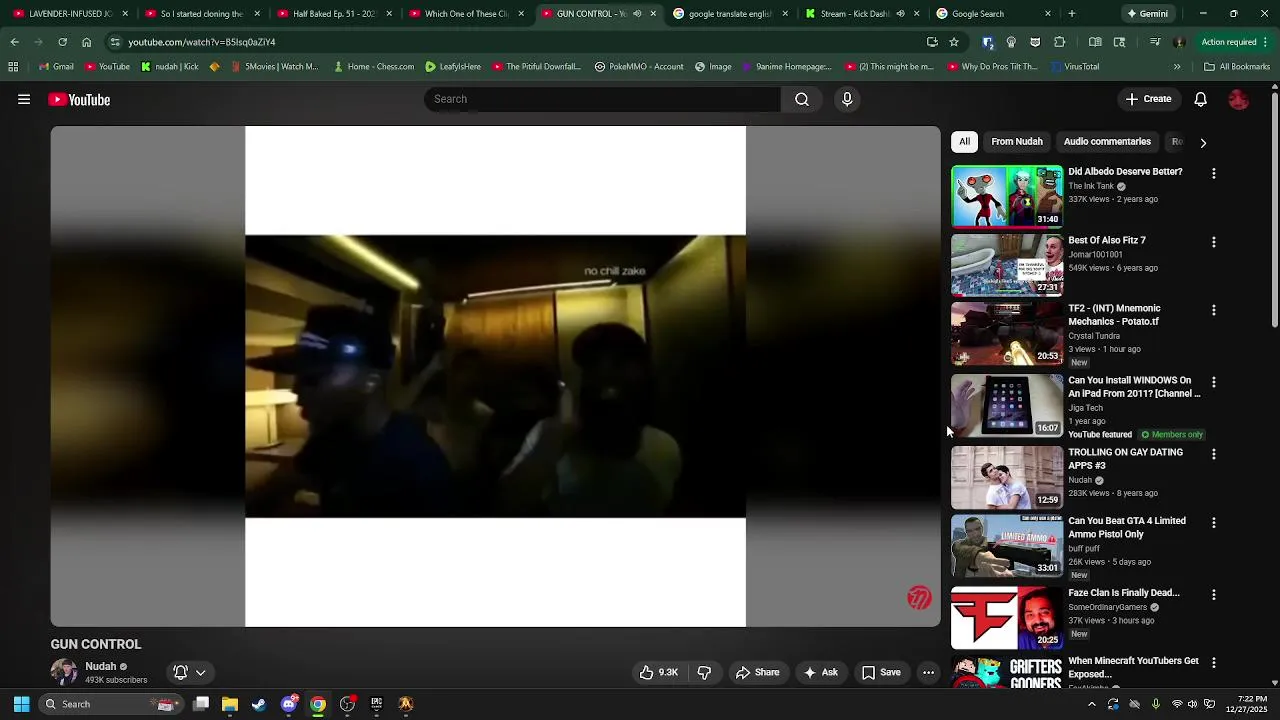The height and width of the screenshot is (720, 1280).
Task: Open the YouTube guide hamburger menu
Action: point(24,100)
